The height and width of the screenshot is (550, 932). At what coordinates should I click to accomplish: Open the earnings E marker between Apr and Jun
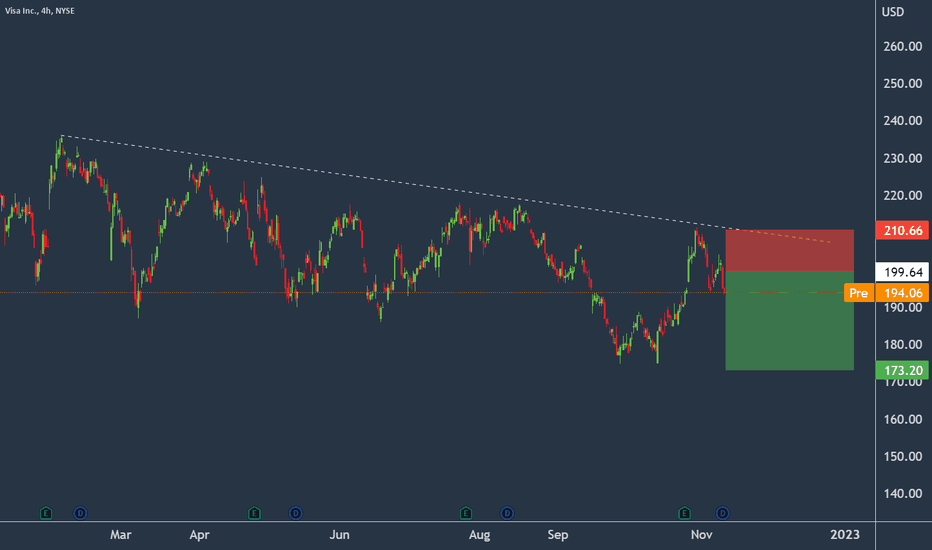click(254, 513)
